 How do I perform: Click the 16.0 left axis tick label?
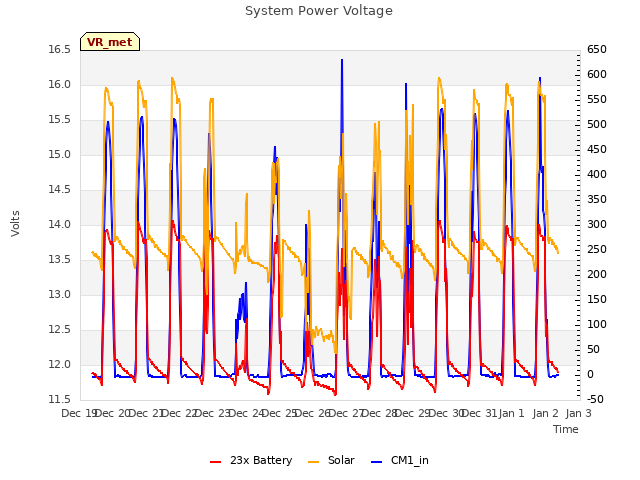(60, 84)
